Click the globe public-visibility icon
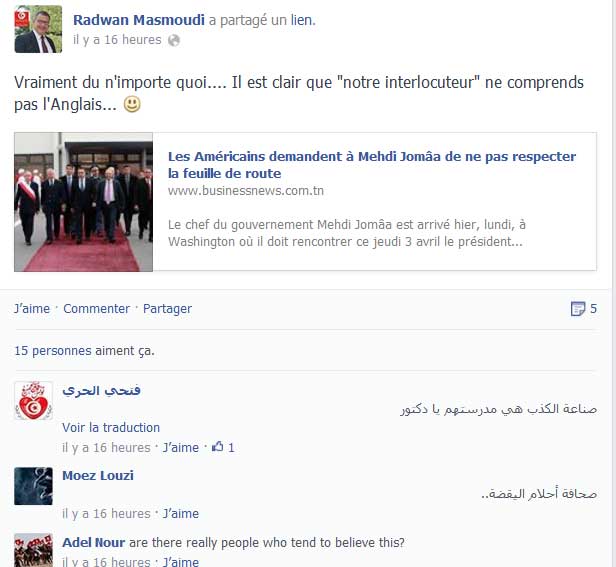 [174, 40]
